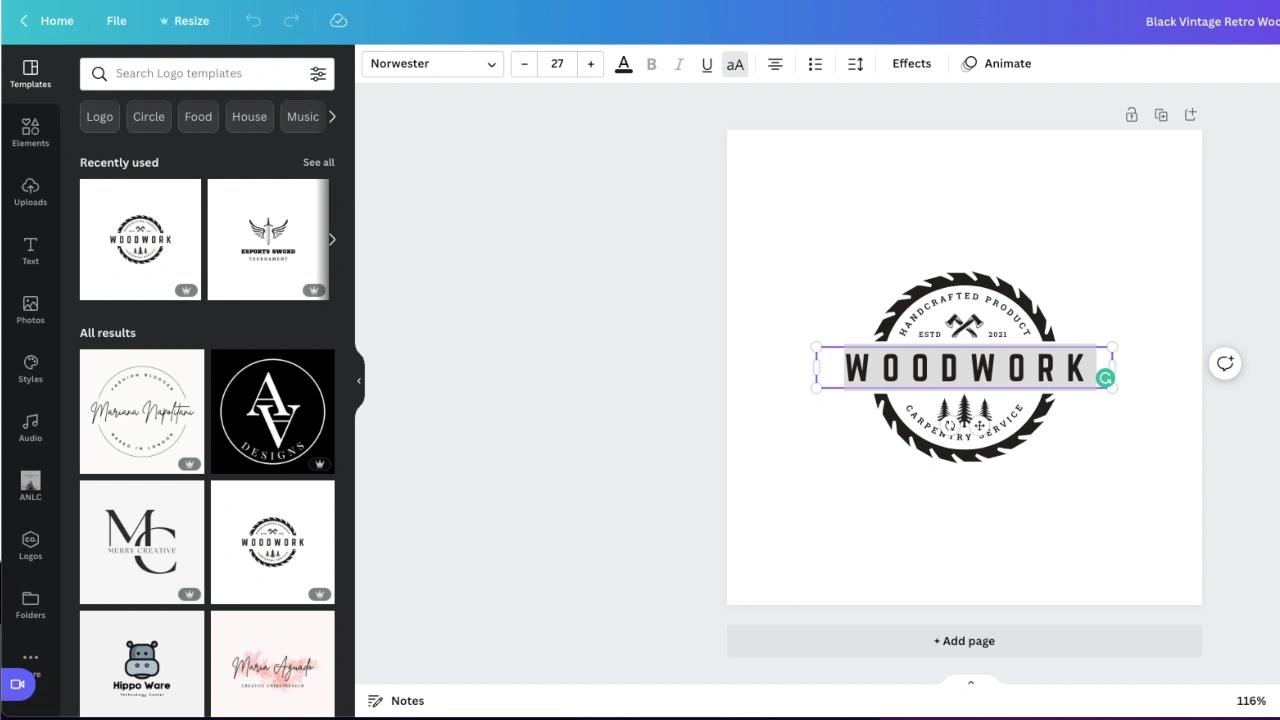The image size is (1280, 720).
Task: Select the House category chip
Action: tap(249, 117)
